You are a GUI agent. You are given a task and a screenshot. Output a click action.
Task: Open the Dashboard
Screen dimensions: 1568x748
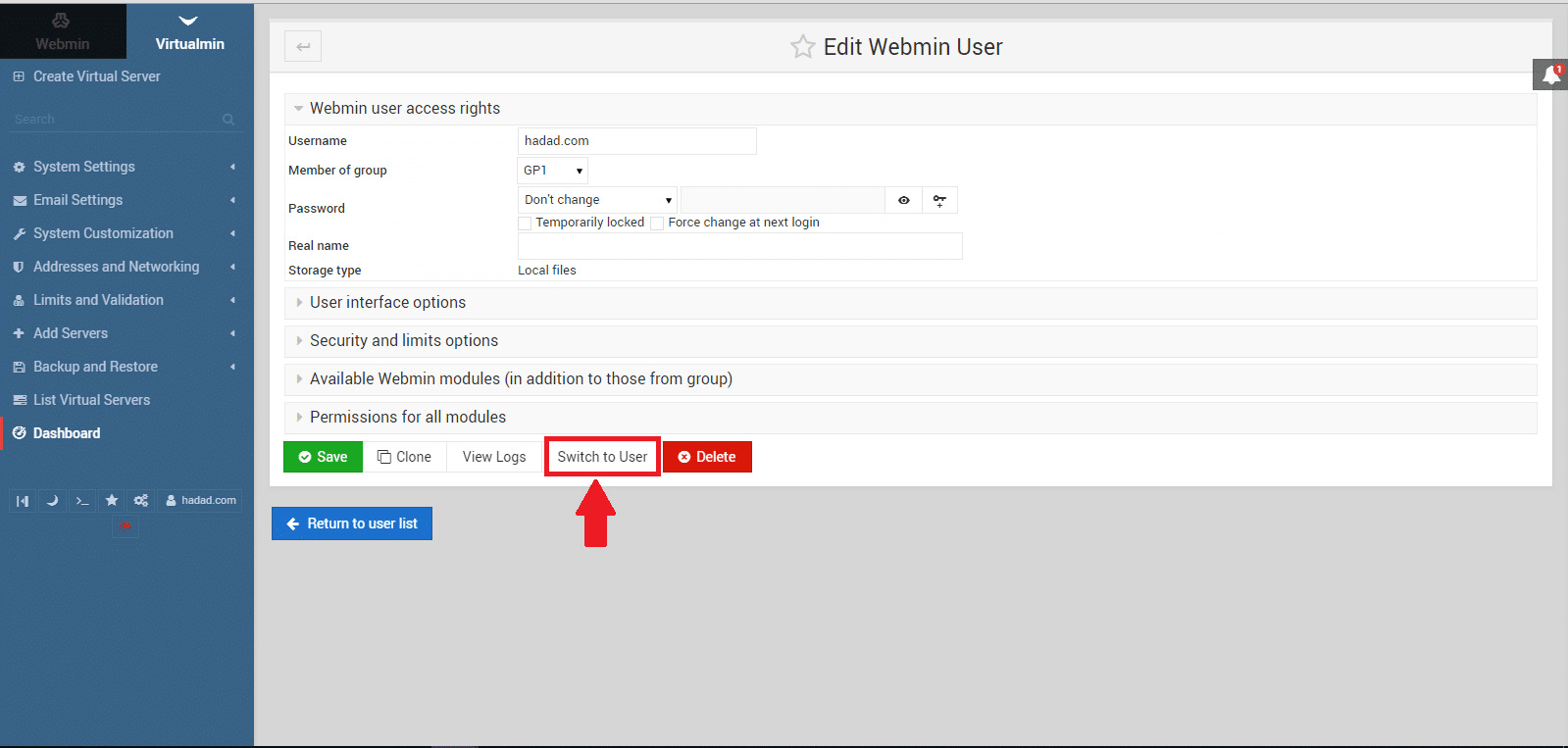coord(126,433)
